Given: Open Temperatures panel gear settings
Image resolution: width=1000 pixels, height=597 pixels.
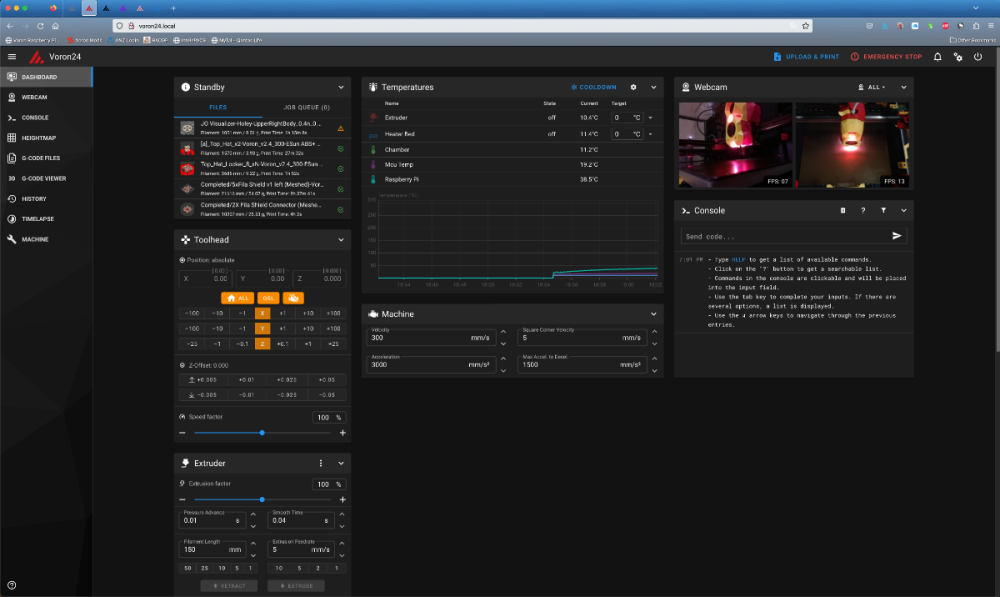Looking at the screenshot, I should pyautogui.click(x=633, y=87).
